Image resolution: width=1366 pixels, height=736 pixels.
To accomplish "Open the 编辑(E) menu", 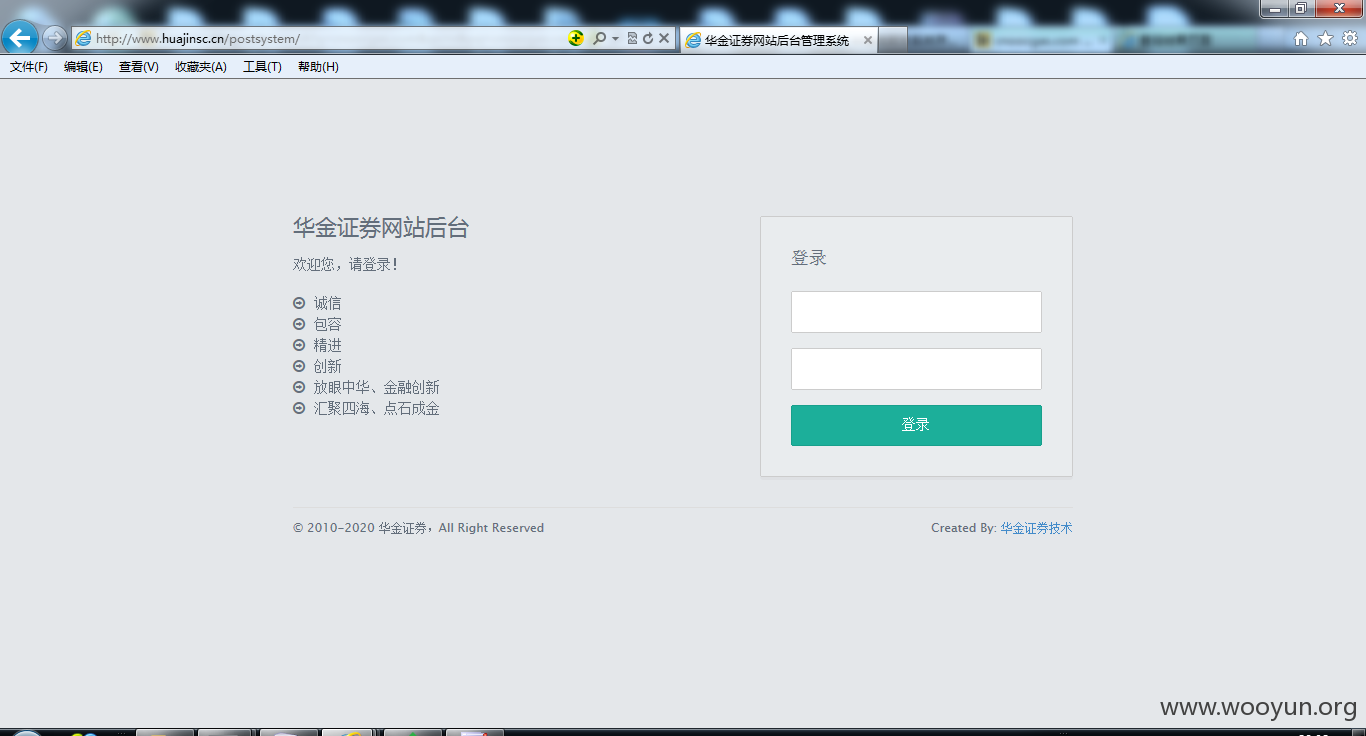I will [x=83, y=67].
